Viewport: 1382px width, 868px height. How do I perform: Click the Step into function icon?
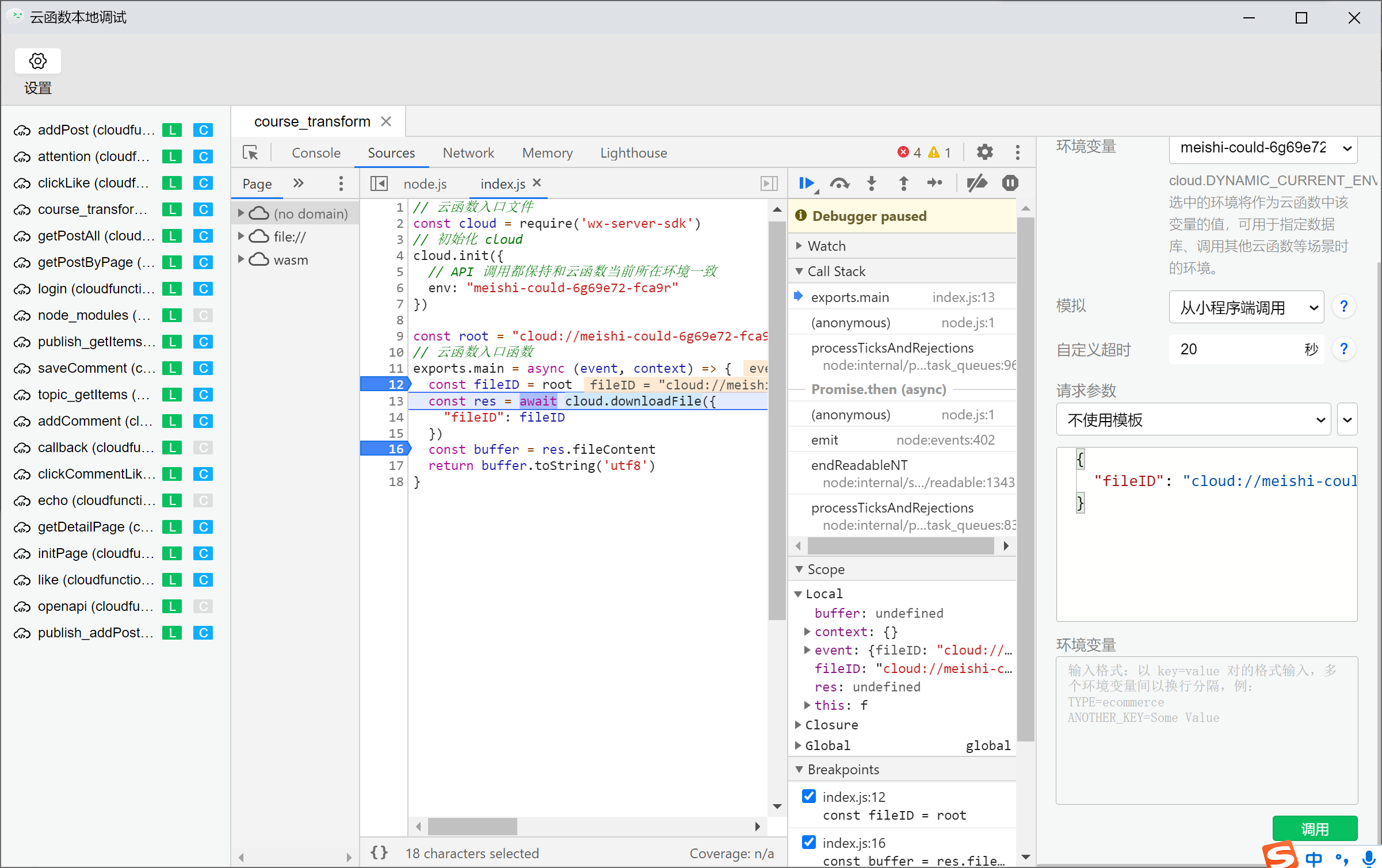click(872, 183)
